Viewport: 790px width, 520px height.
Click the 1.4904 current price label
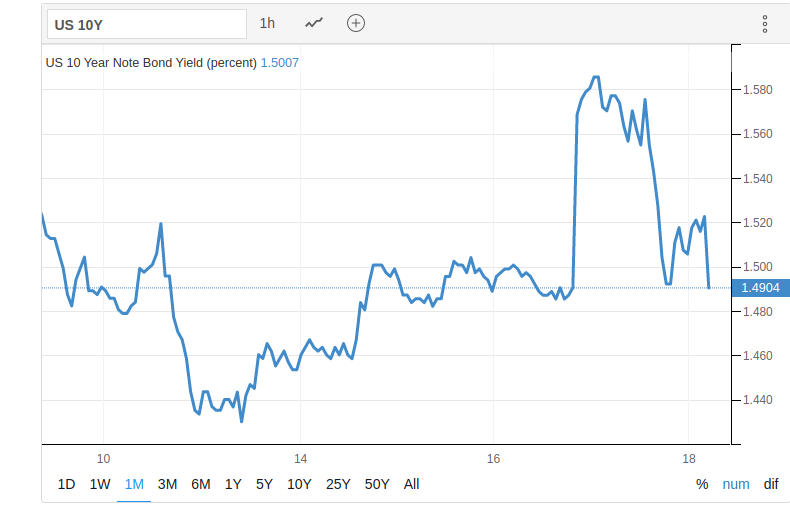pos(758,288)
